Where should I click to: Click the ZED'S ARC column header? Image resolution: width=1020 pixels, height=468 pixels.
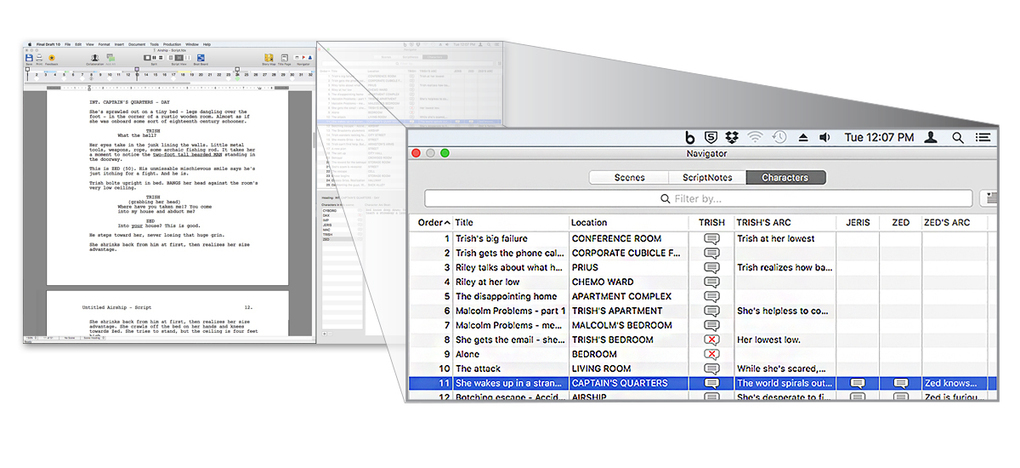[x=954, y=223]
